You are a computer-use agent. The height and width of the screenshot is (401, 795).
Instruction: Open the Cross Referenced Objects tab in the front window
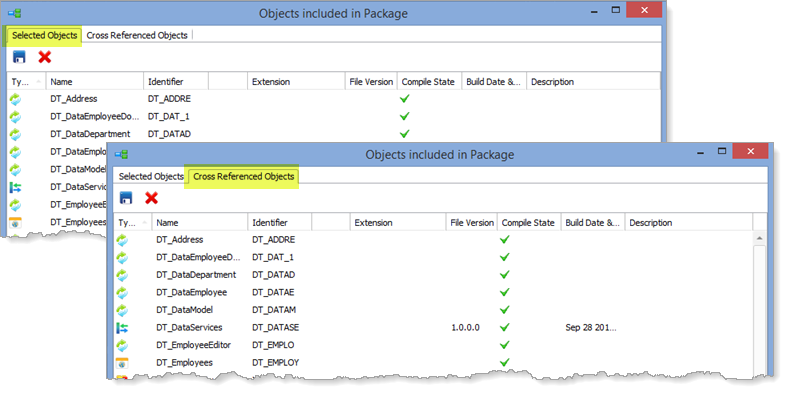pos(244,177)
